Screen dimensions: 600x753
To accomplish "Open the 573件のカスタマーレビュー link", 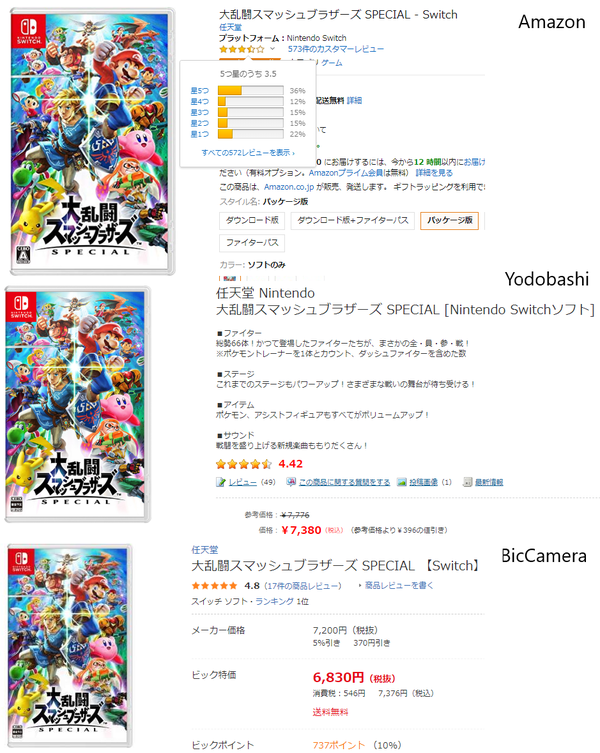I will 336,49.
